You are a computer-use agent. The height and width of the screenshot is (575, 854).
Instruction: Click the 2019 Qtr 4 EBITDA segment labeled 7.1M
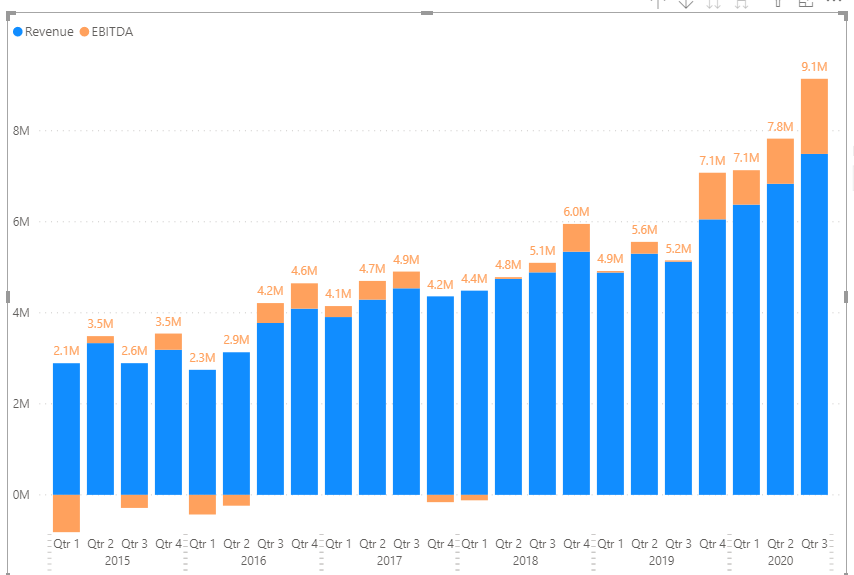(x=712, y=196)
